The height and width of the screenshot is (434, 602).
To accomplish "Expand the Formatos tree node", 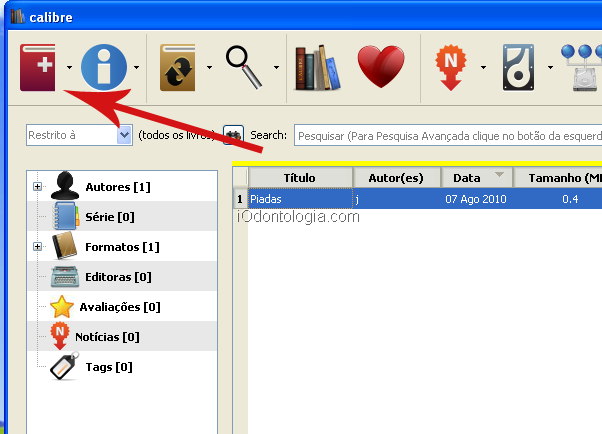I will click(x=37, y=247).
